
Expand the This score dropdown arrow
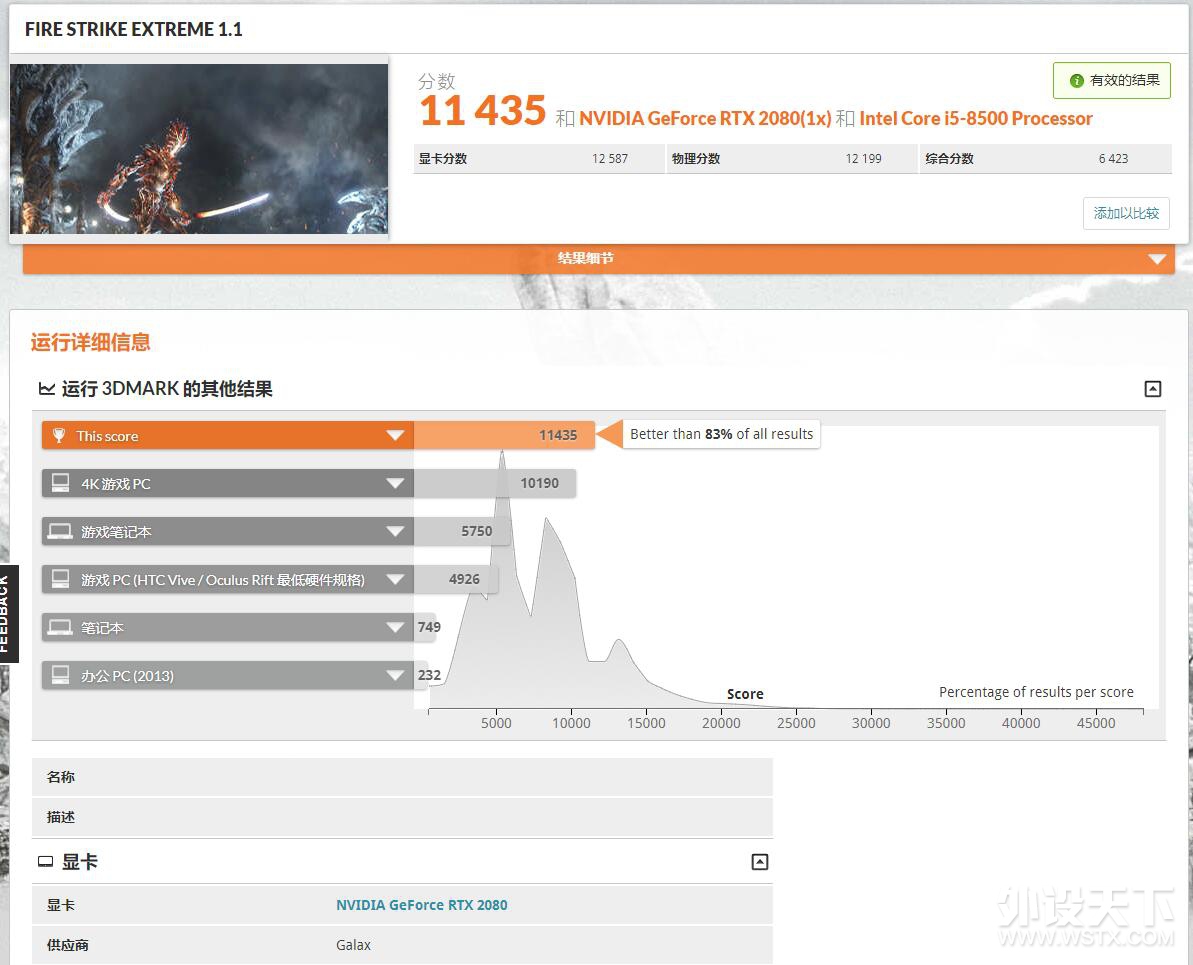pyautogui.click(x=395, y=435)
